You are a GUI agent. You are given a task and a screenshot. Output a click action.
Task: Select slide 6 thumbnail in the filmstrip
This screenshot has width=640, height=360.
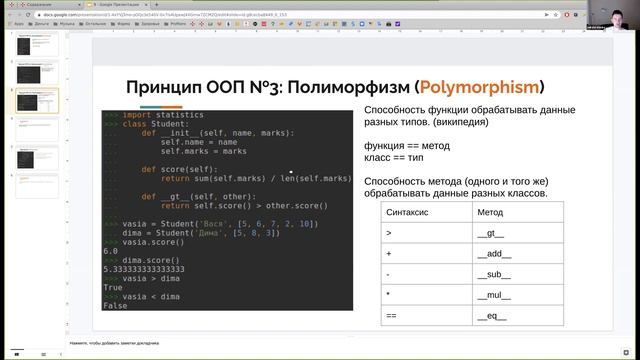pos(37,186)
